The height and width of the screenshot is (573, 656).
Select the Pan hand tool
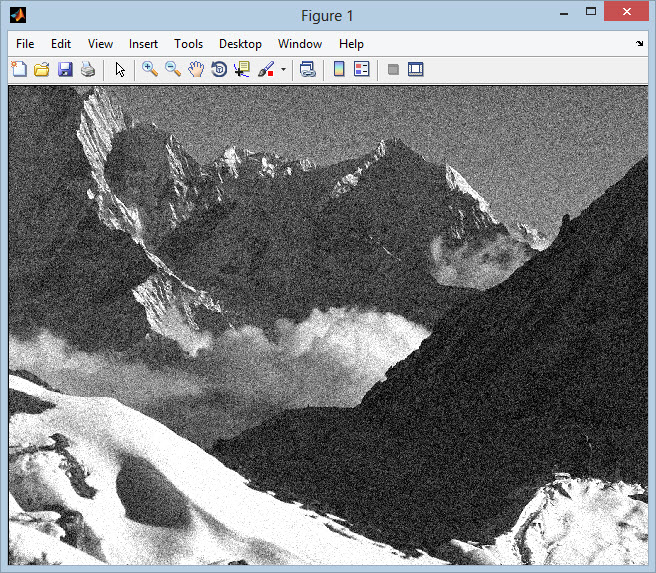click(x=196, y=69)
